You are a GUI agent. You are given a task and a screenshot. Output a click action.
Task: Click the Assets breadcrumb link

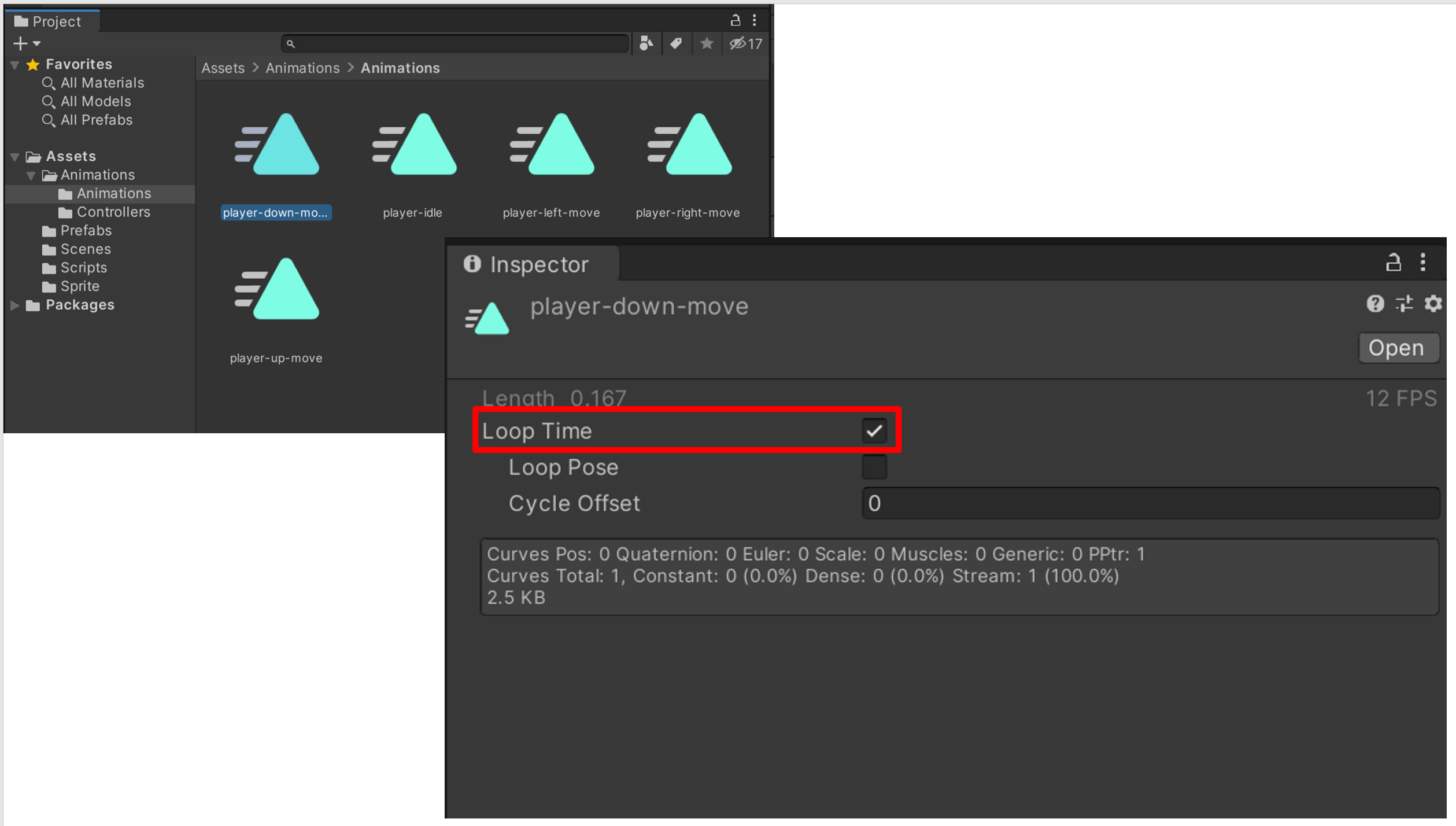tap(223, 68)
